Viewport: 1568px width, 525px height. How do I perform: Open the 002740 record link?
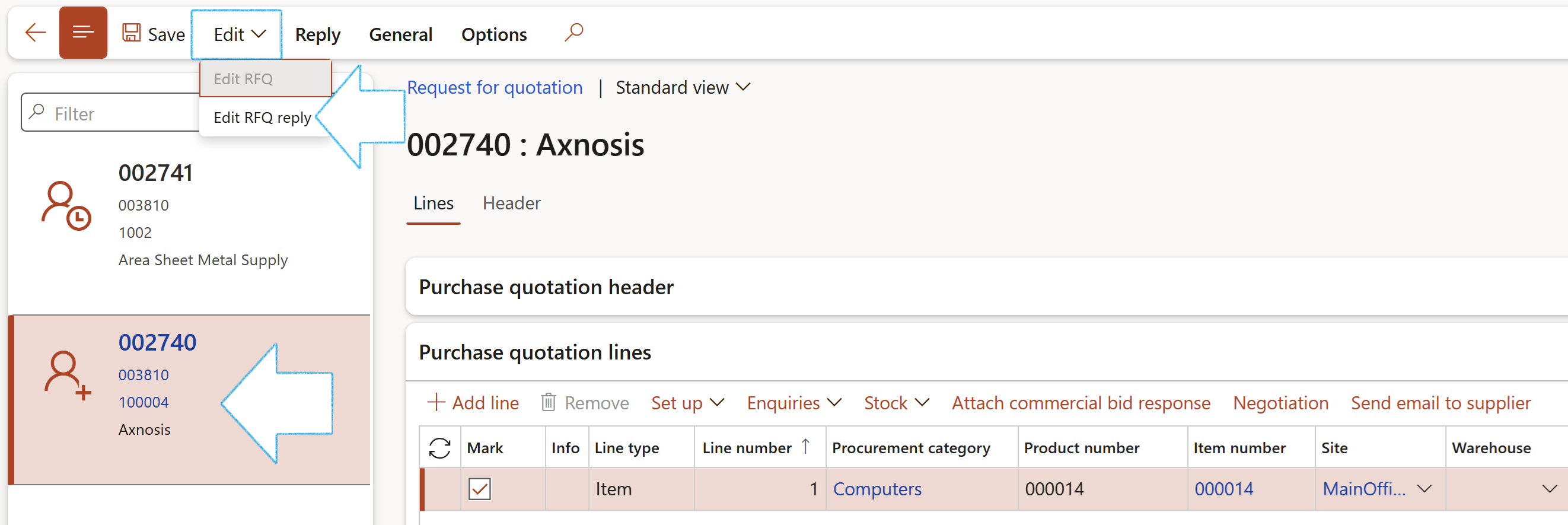(157, 342)
